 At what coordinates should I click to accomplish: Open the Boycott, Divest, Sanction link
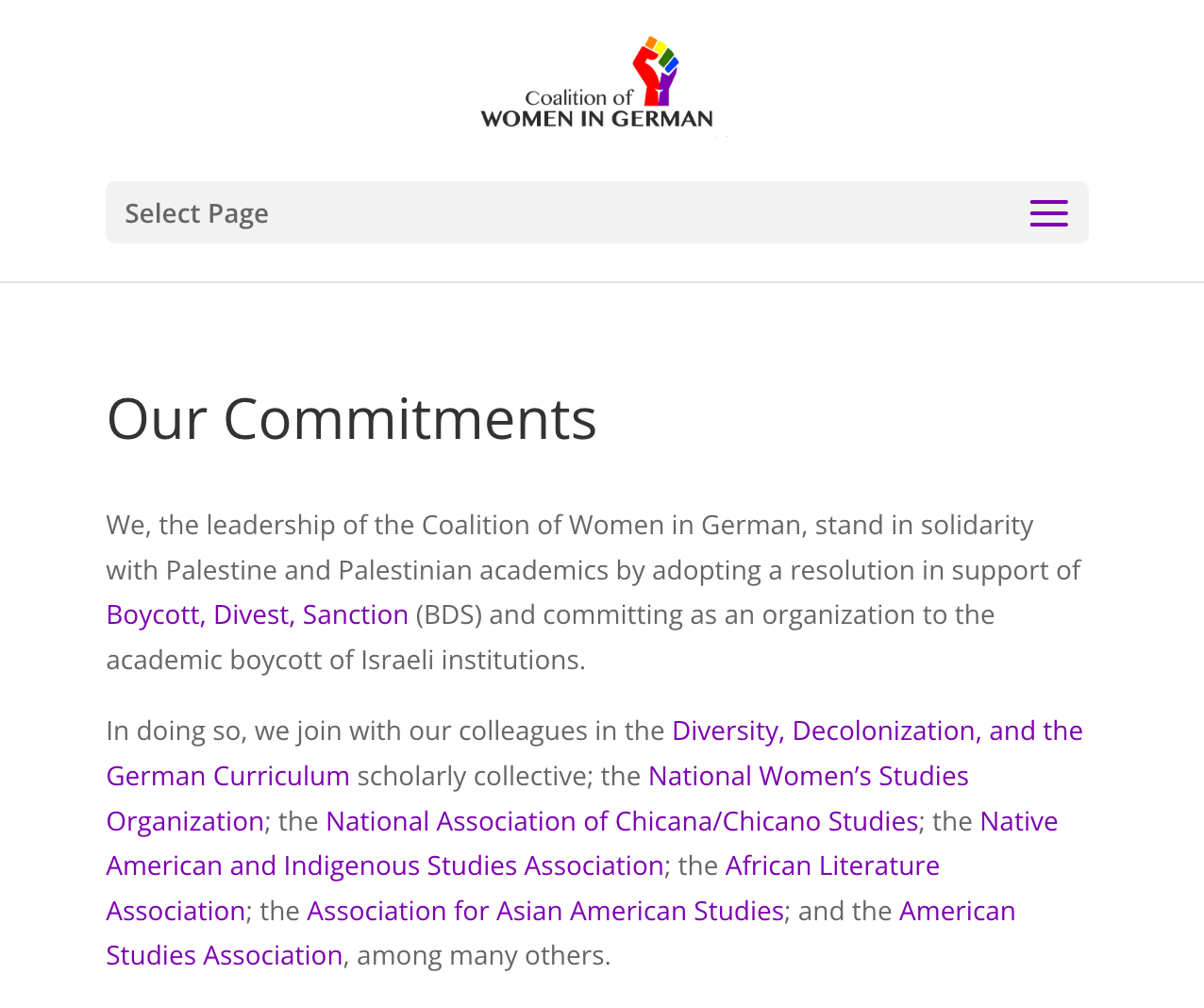[x=258, y=614]
